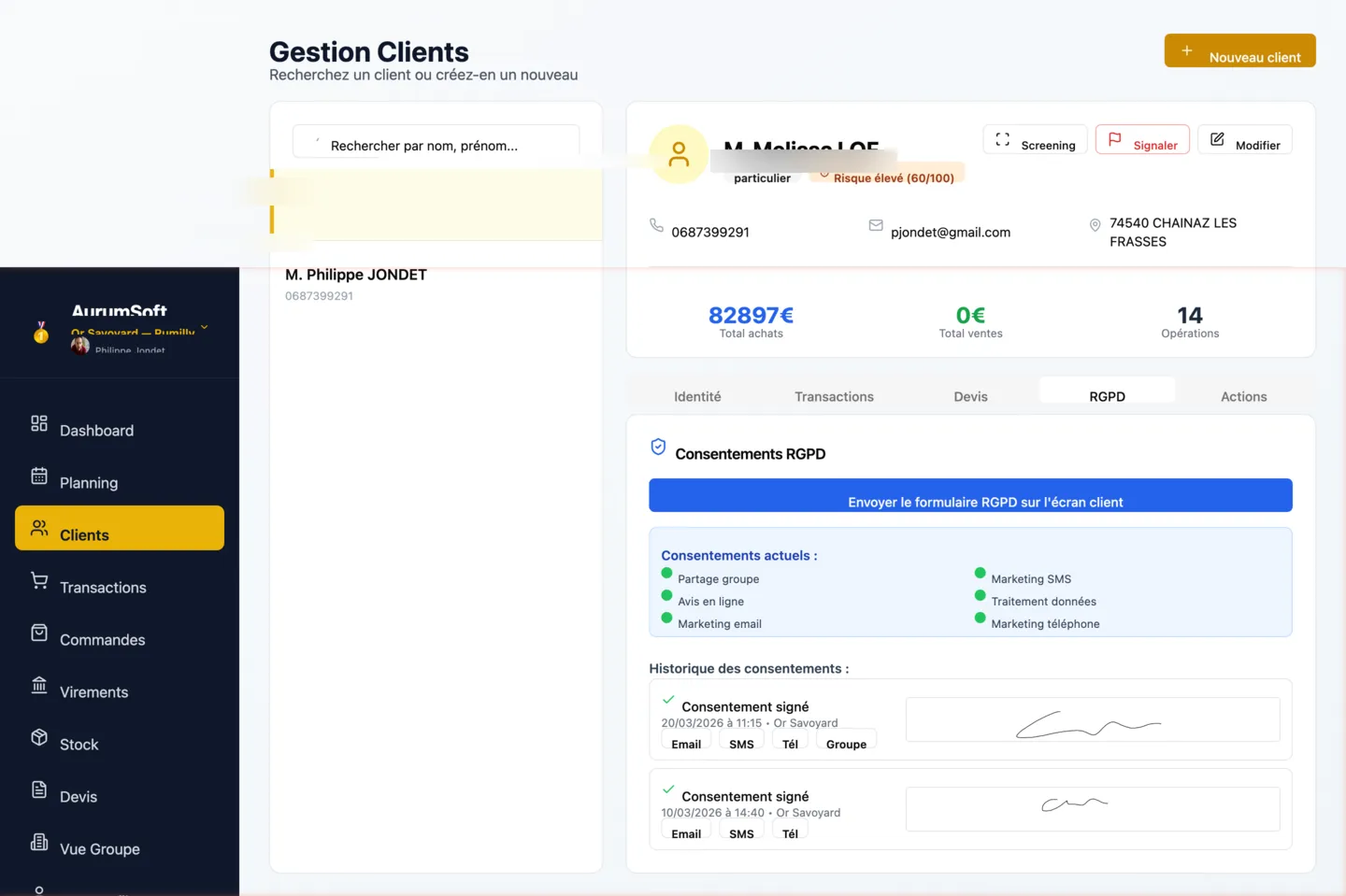
Task: Click the Virements bank icon
Action: 39,685
